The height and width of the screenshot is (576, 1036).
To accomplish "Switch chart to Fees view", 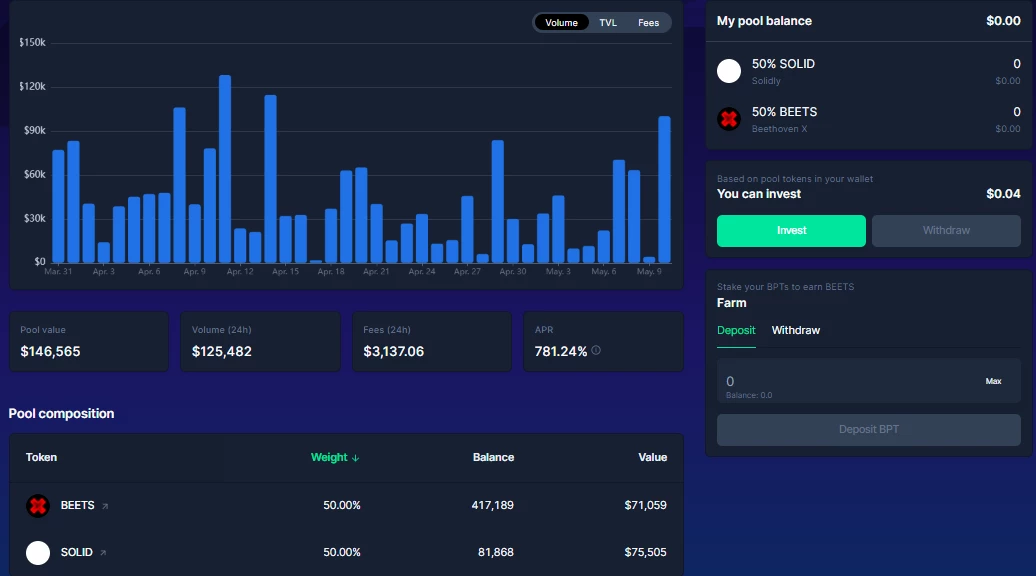I will 648,22.
